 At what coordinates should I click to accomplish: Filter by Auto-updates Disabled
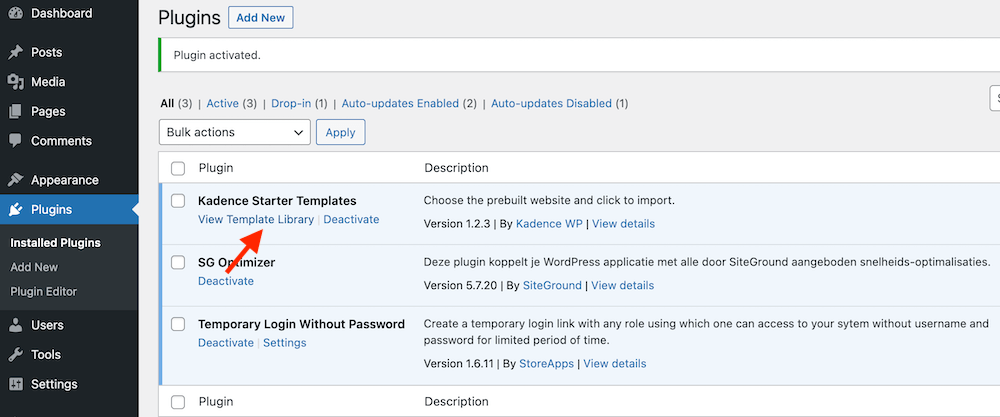[551, 103]
